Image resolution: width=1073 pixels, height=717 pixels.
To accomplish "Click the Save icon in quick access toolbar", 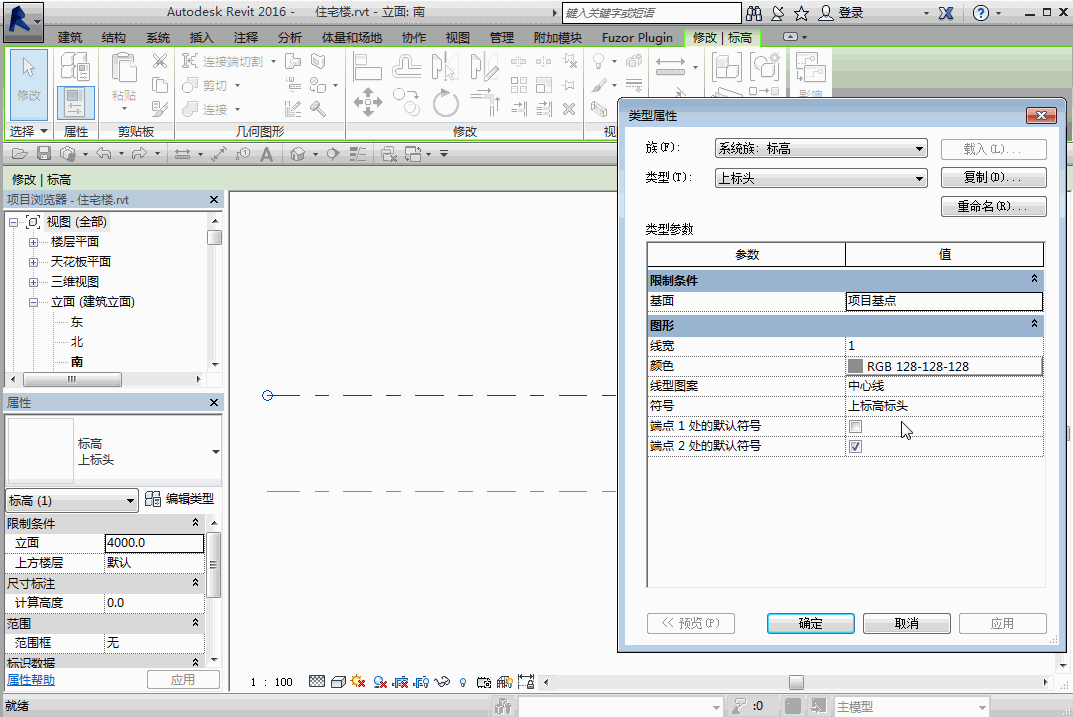I will pos(43,154).
